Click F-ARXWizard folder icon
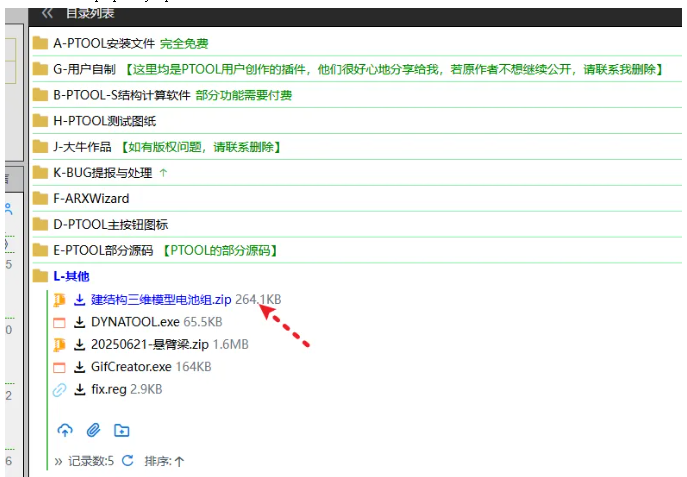 point(40,198)
